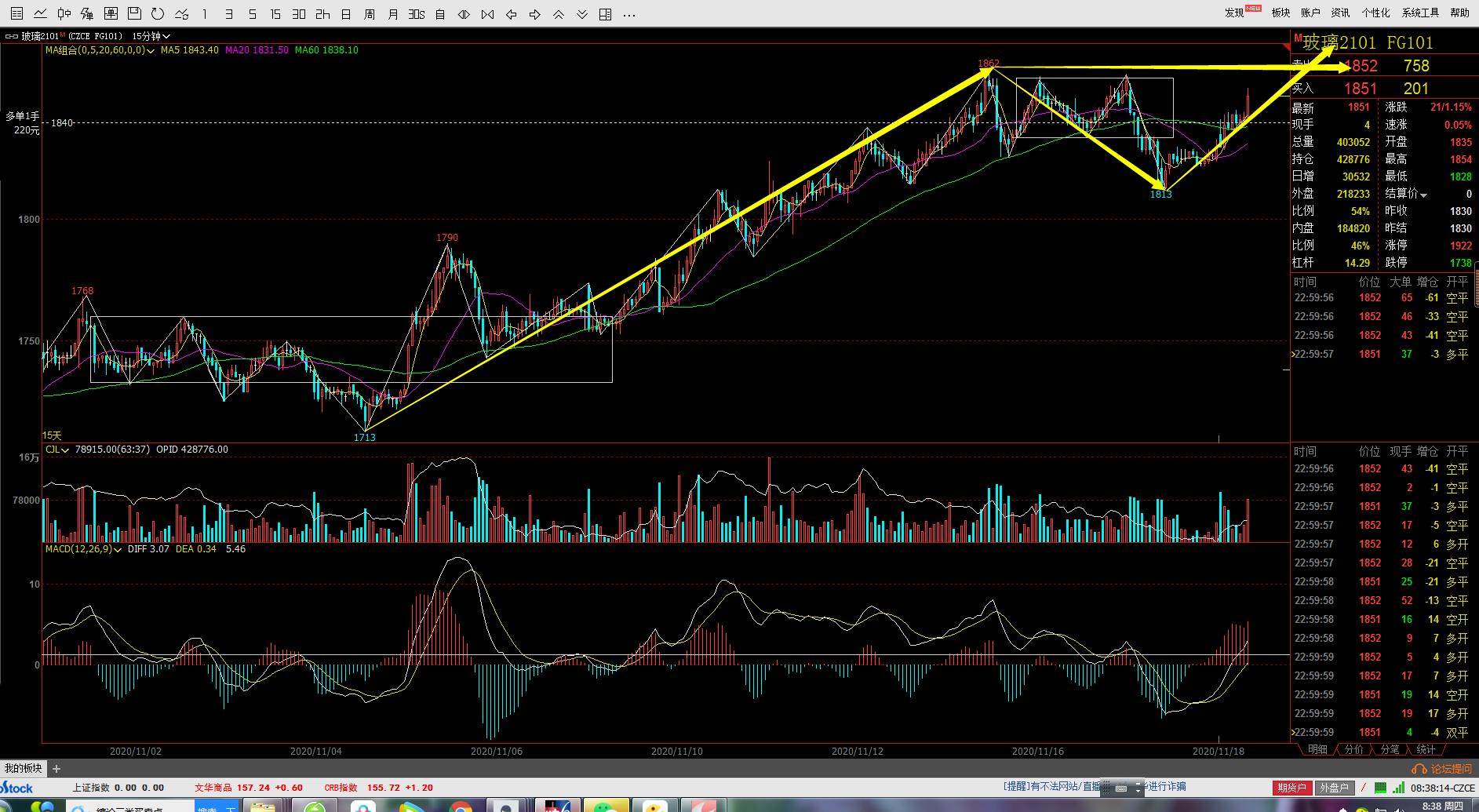Viewport: 1479px width, 812px height.
Task: Open the 我的板块 tab
Action: click(x=24, y=769)
